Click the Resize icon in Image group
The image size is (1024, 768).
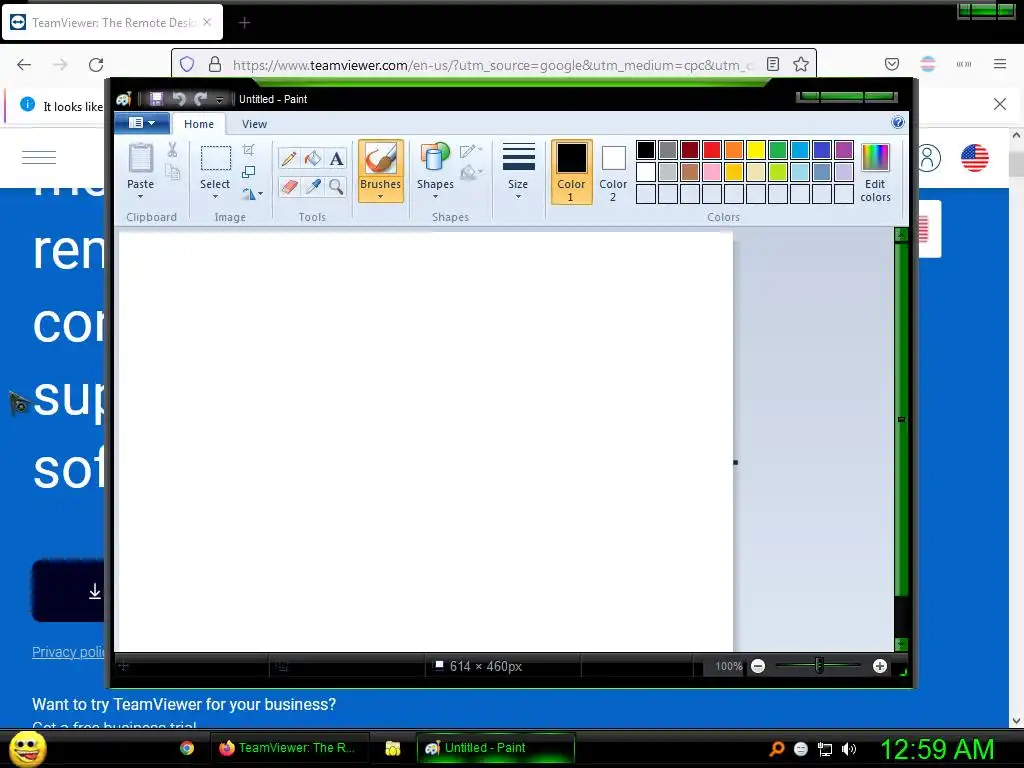click(x=249, y=172)
